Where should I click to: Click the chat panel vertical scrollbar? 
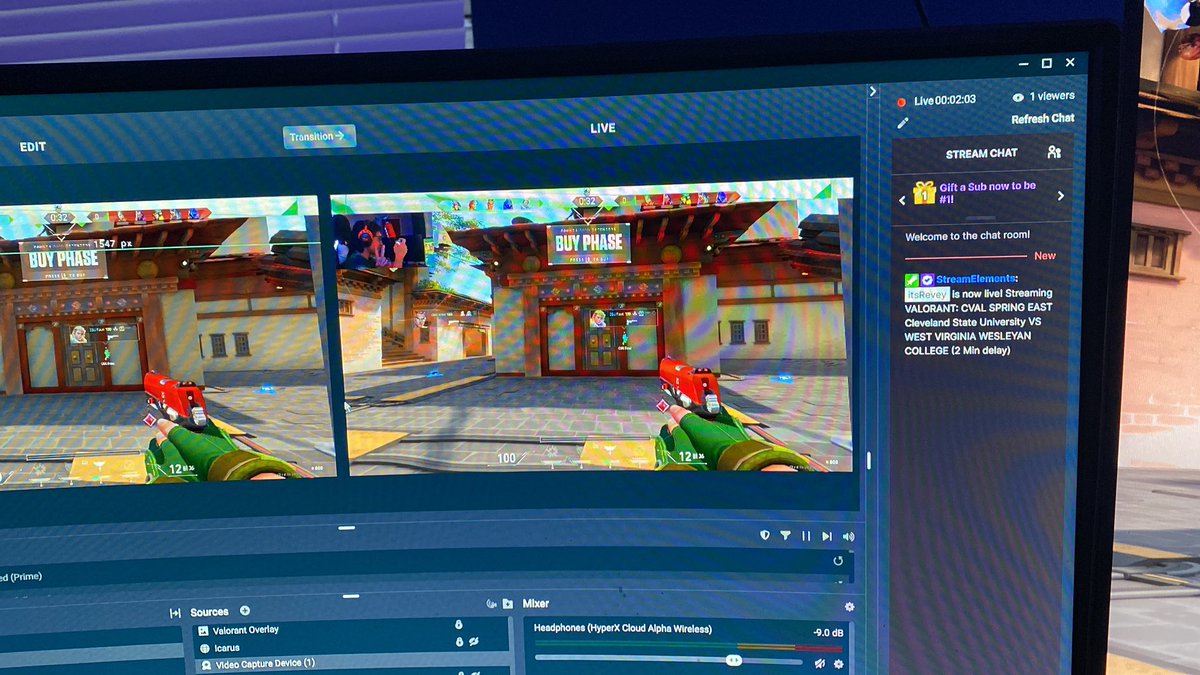[x=868, y=461]
